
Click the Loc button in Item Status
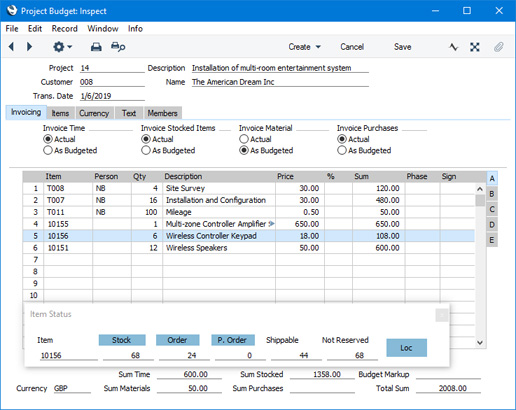pyautogui.click(x=406, y=348)
